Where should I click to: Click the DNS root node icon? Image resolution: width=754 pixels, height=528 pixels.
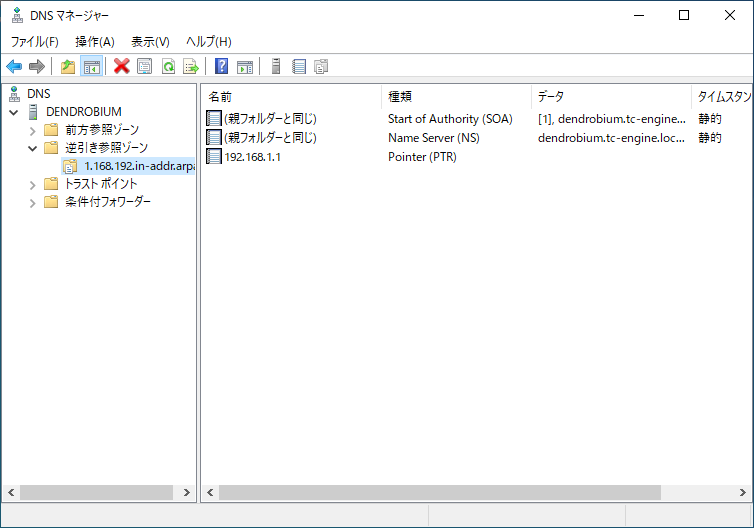coord(14,94)
